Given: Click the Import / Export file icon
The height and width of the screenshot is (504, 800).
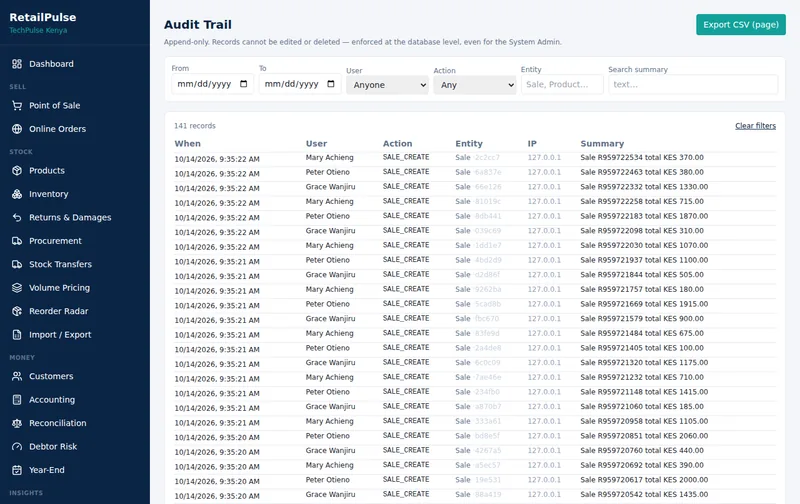Looking at the screenshot, I should pos(17,335).
